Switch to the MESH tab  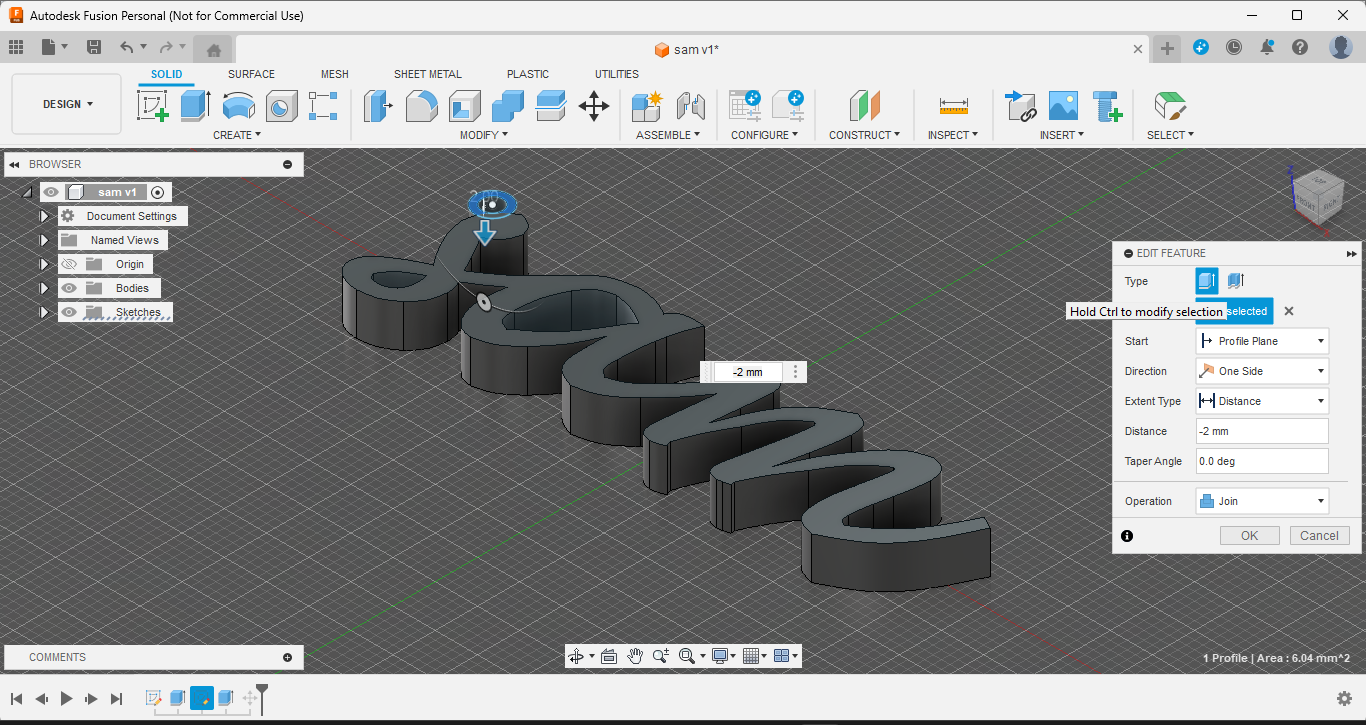click(x=335, y=74)
